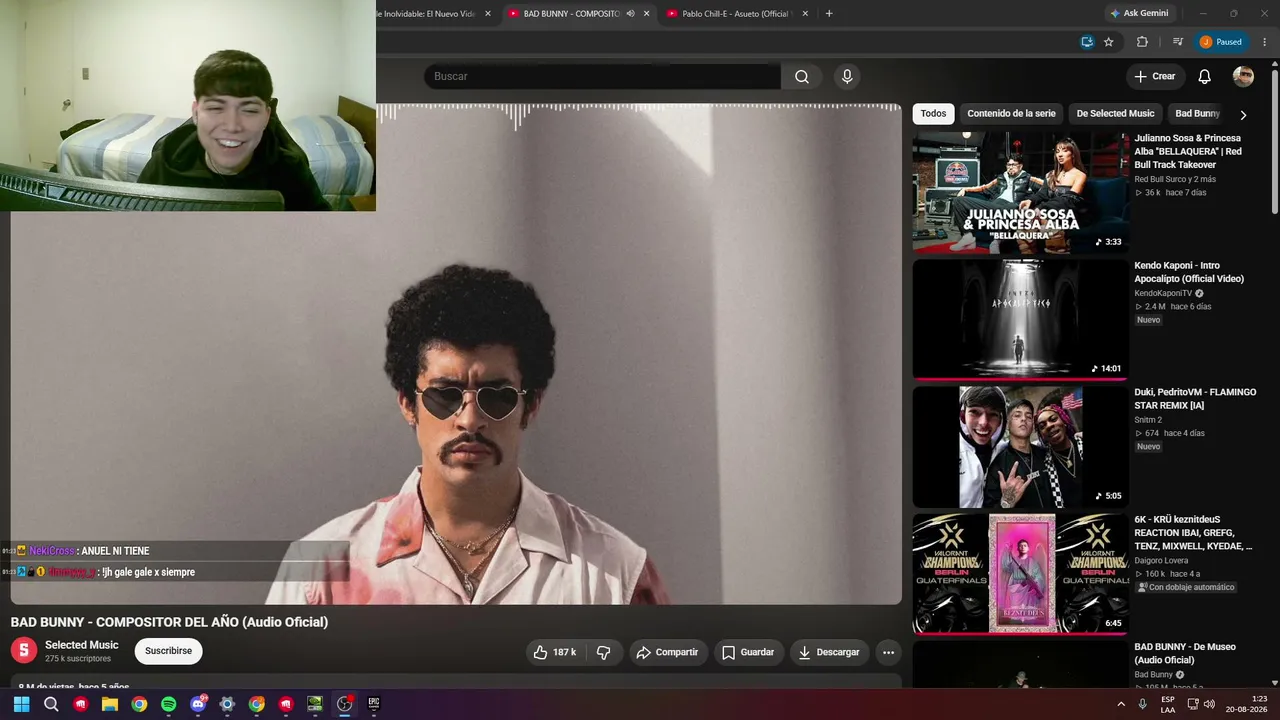Start voice search with the microphone icon
Viewport: 1280px width, 720px height.
click(847, 77)
